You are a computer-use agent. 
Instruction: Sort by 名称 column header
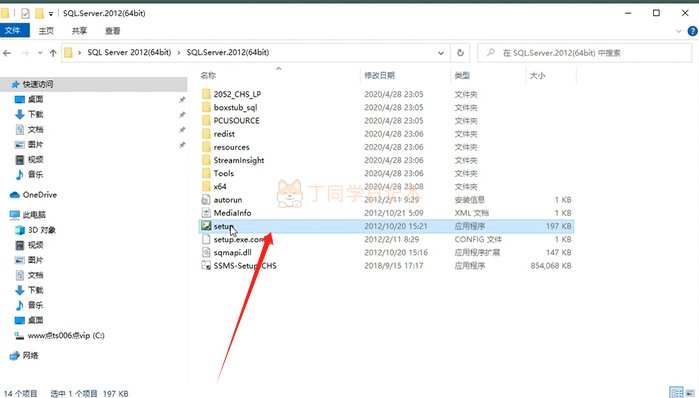click(x=208, y=75)
